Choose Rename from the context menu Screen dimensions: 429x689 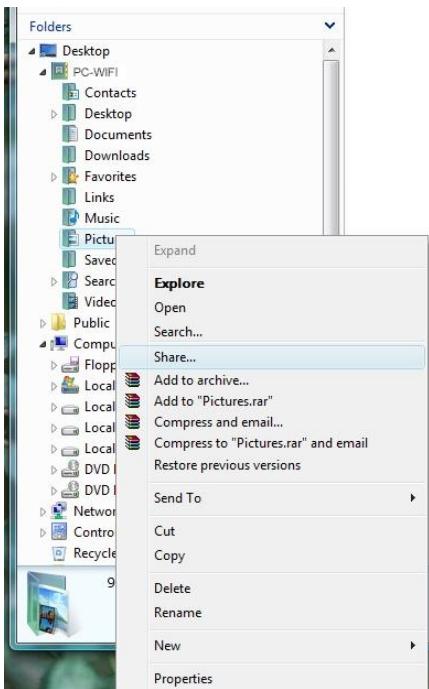point(273,613)
